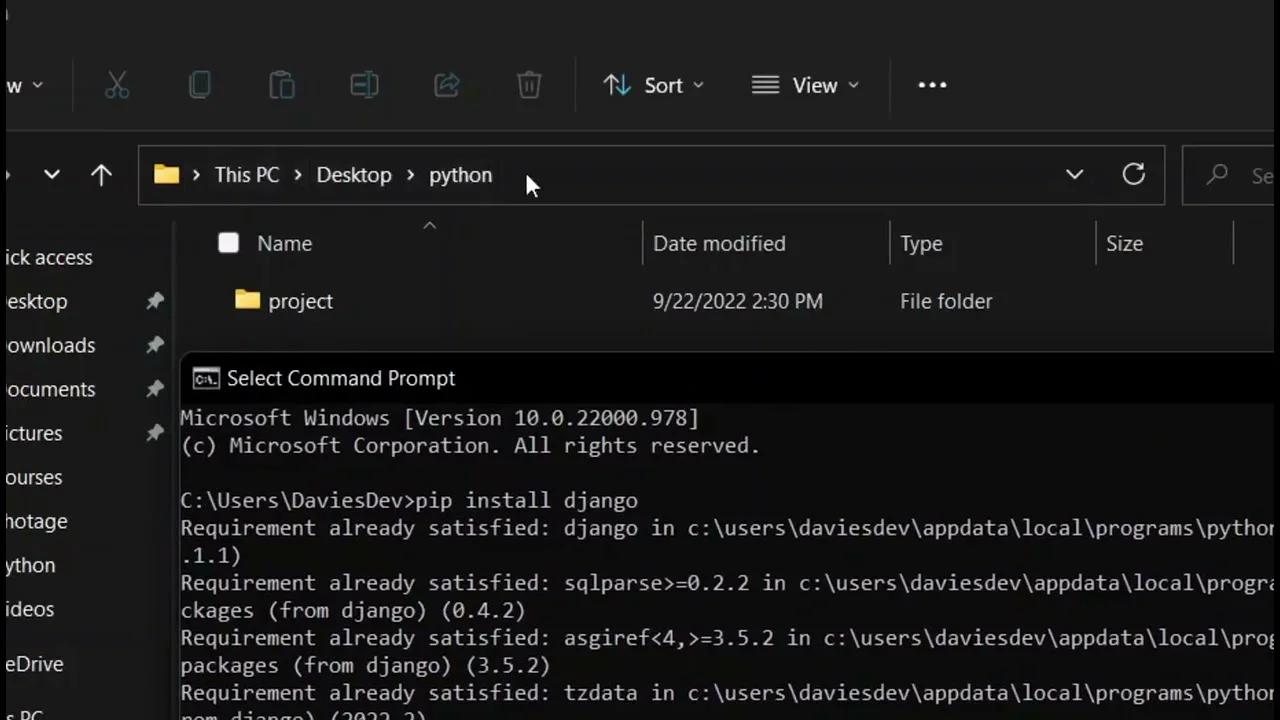Click the Share icon in toolbar
The height and width of the screenshot is (720, 1280).
446,86
